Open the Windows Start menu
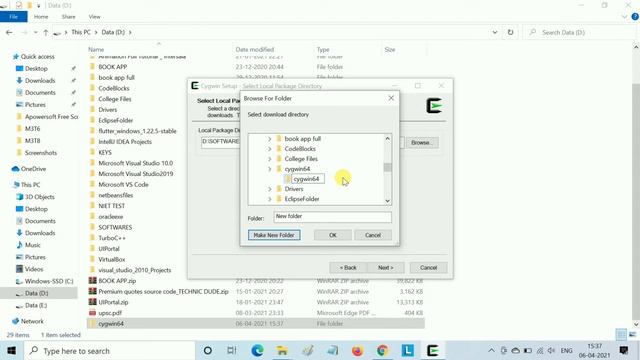 (11, 351)
